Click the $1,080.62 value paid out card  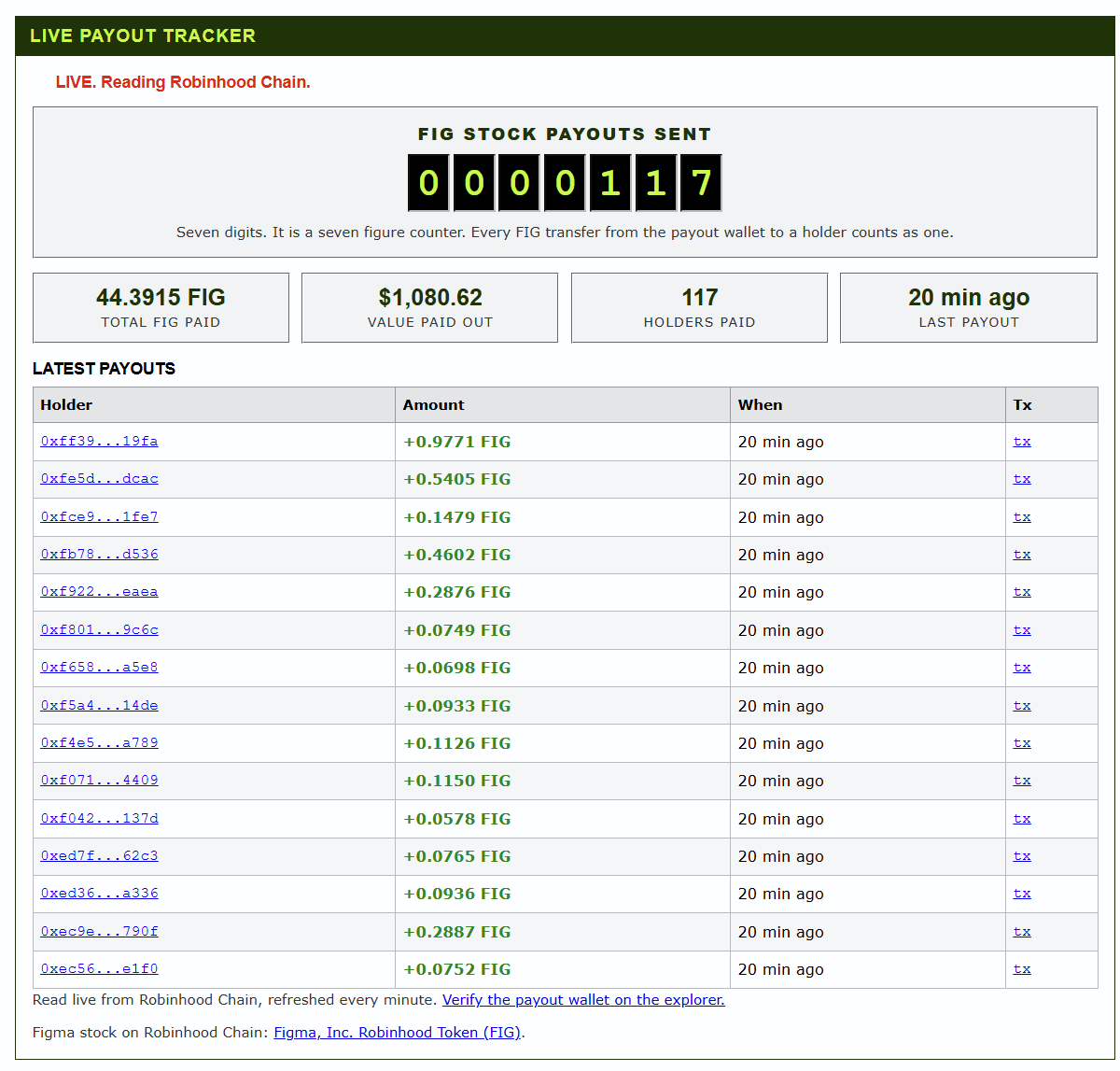429,307
